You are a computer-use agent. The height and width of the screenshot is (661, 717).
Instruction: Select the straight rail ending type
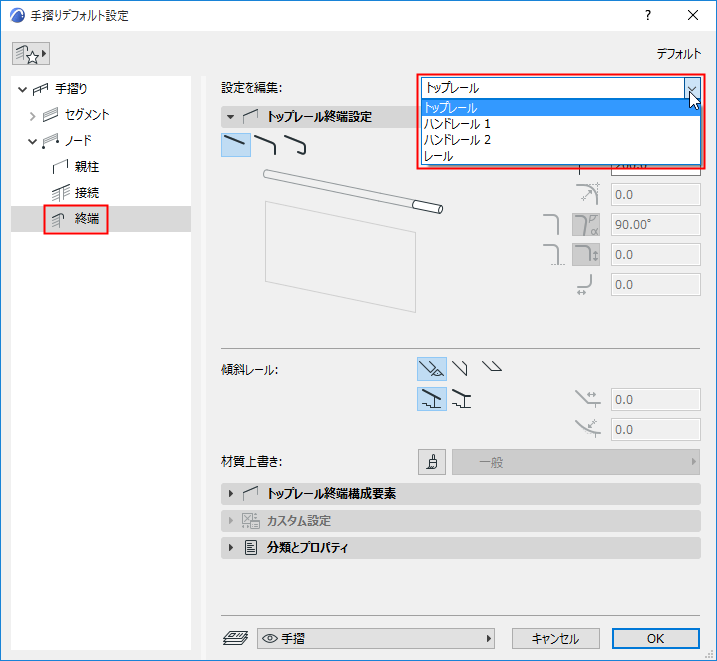pos(235,145)
